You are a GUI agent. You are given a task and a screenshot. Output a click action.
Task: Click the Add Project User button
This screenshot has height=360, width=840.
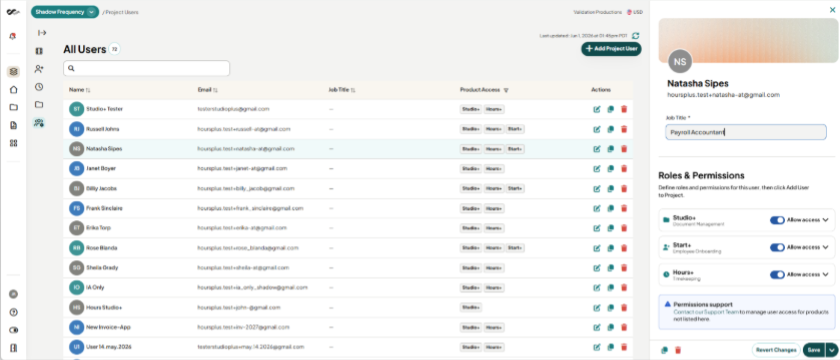click(611, 49)
